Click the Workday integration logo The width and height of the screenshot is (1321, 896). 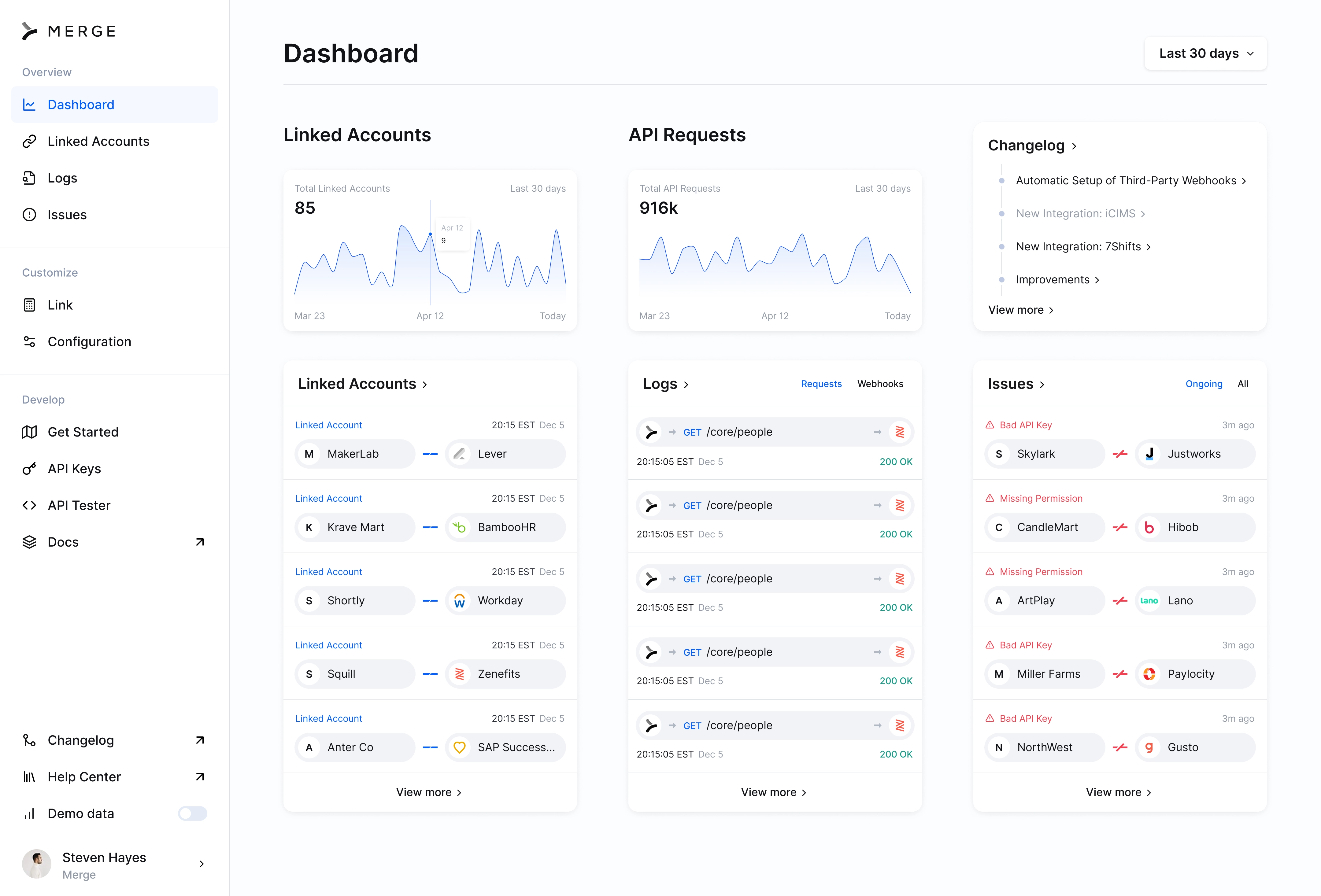pyautogui.click(x=459, y=601)
